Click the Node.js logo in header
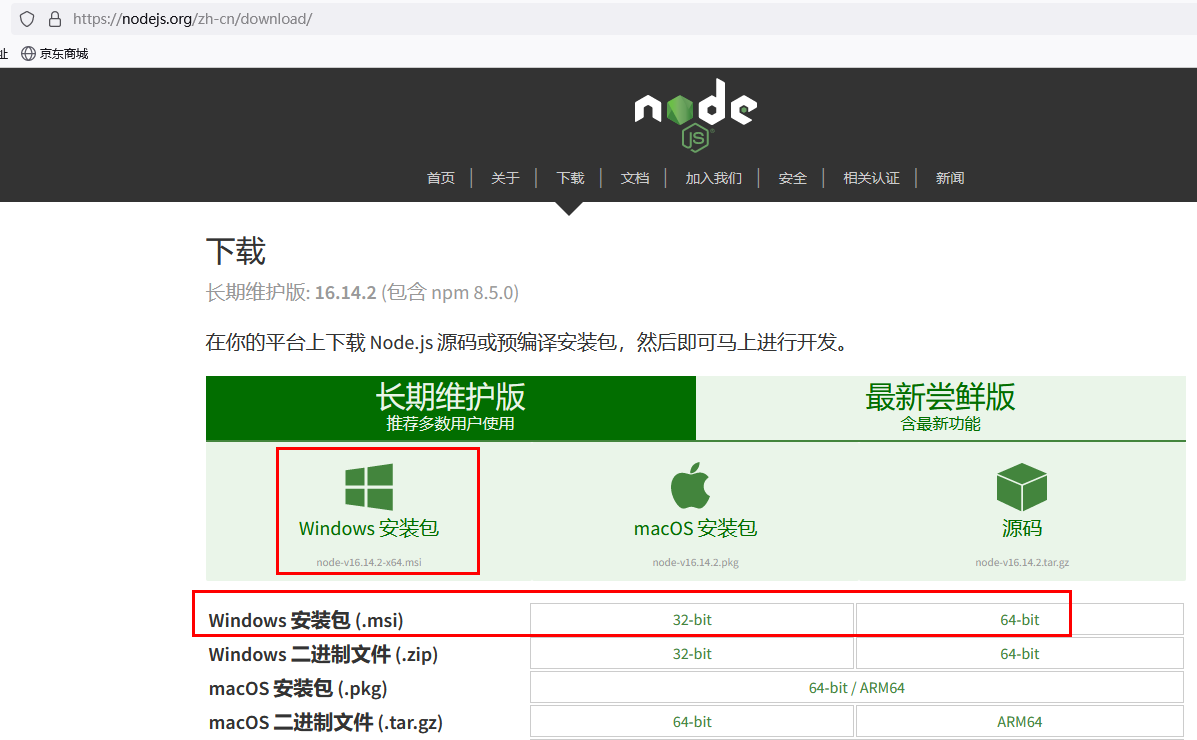 (x=695, y=115)
